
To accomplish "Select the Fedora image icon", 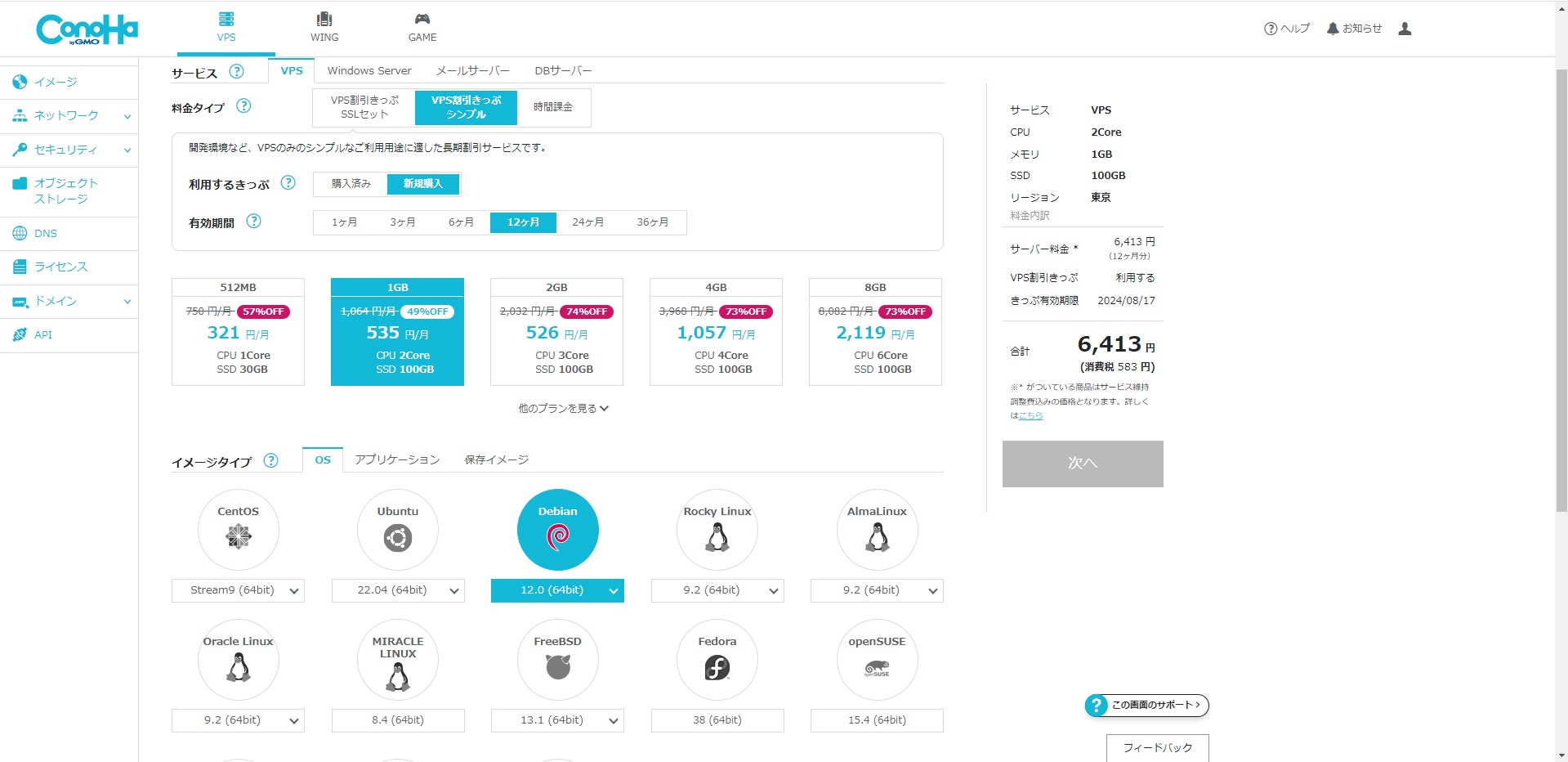I will [x=717, y=660].
